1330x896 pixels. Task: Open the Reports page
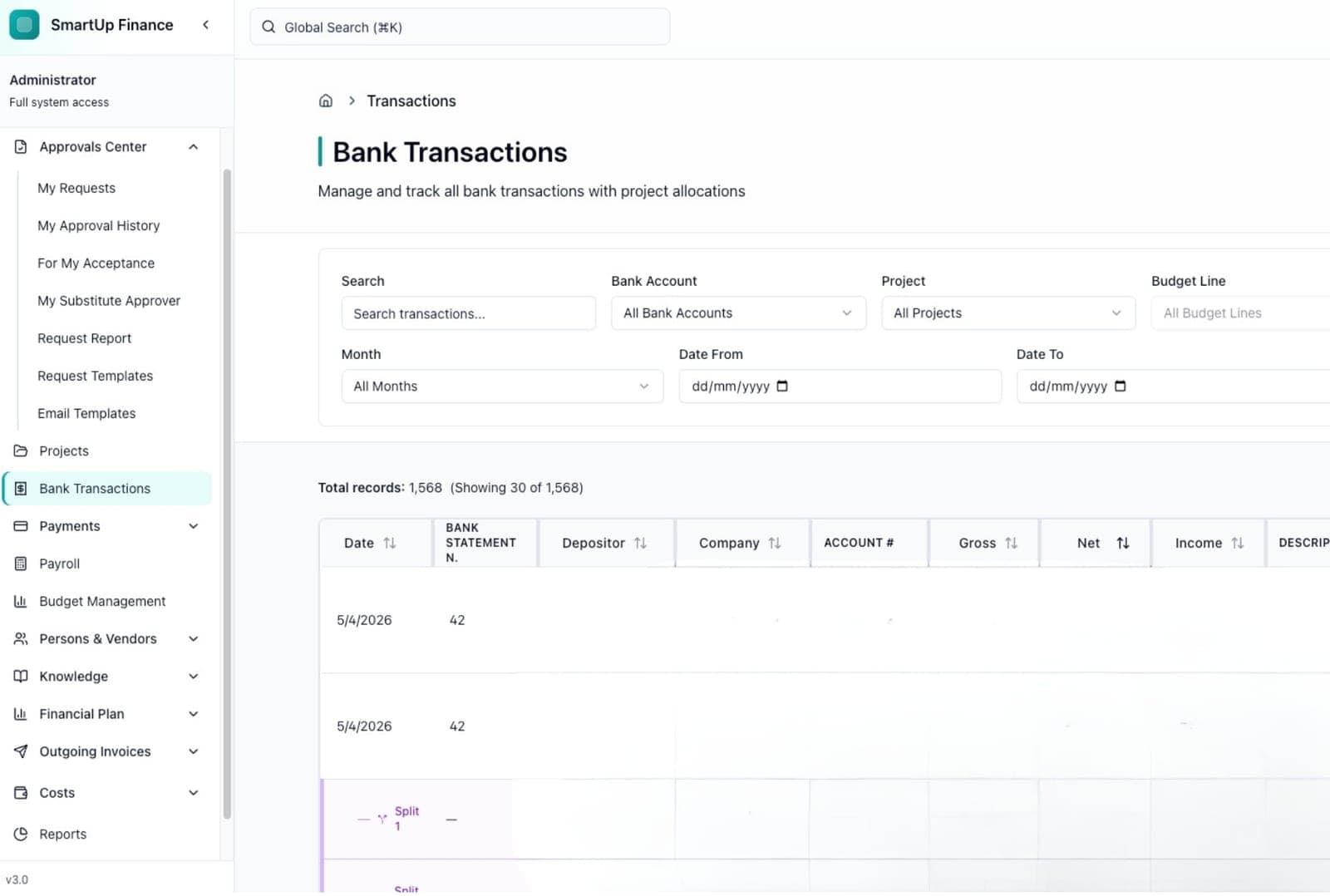63,834
